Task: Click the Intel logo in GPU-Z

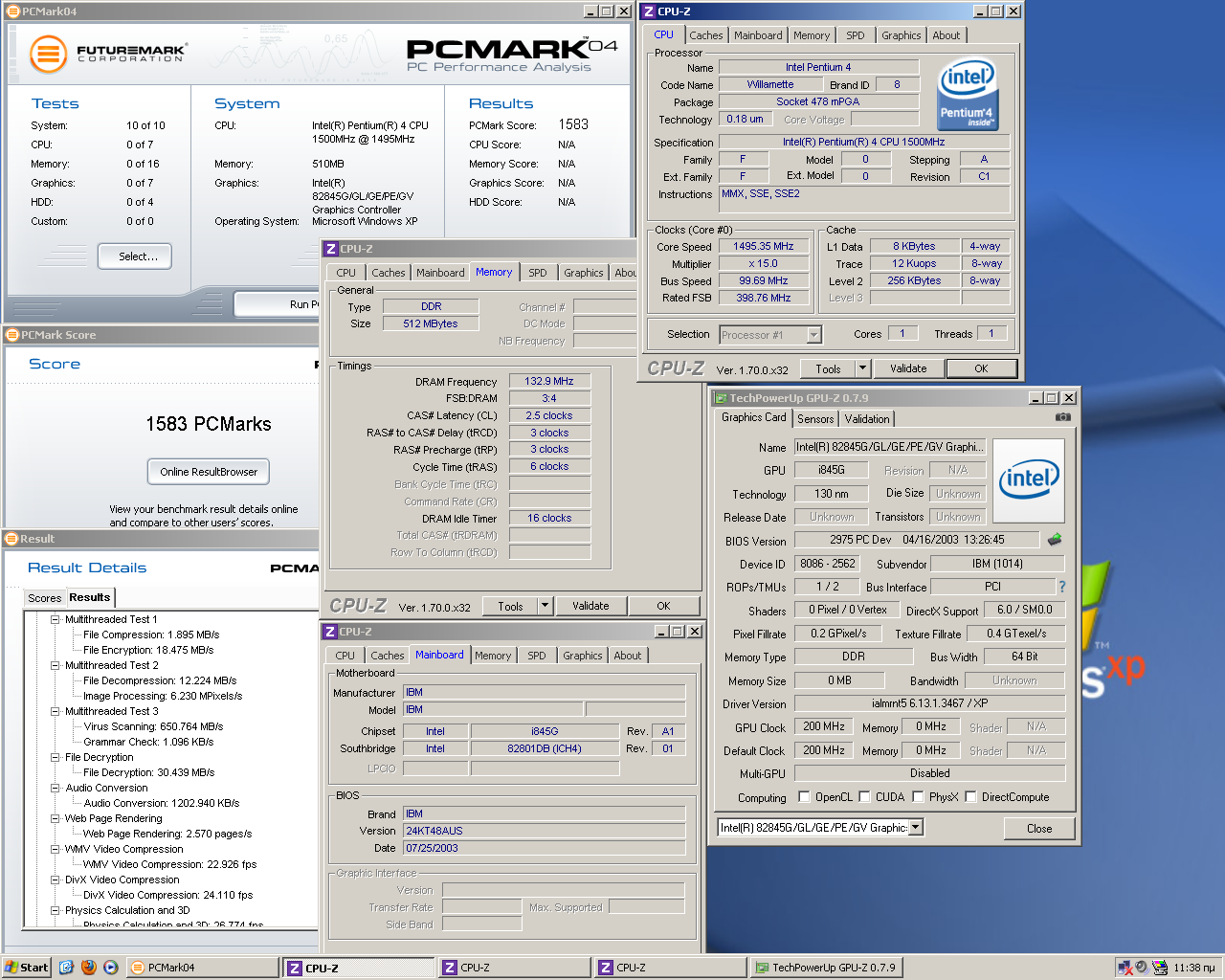Action: coord(1029,481)
